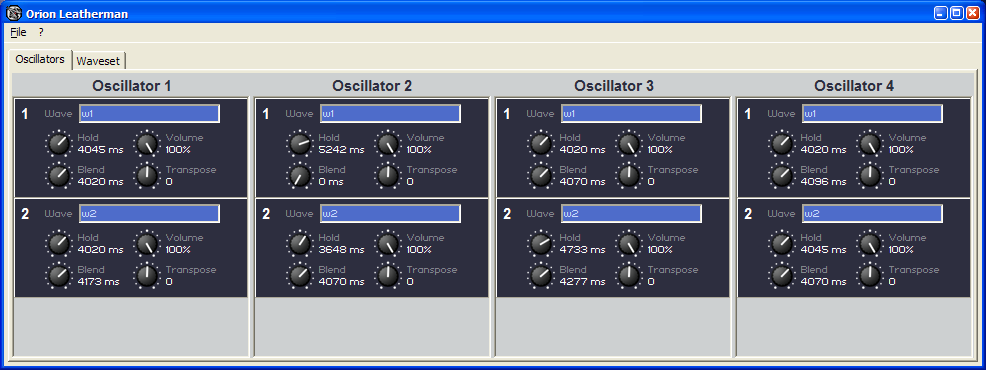The height and width of the screenshot is (370, 986).
Task: Click Oscillator 3 Blend knob at 4070 ms
Action: pyautogui.click(x=541, y=176)
